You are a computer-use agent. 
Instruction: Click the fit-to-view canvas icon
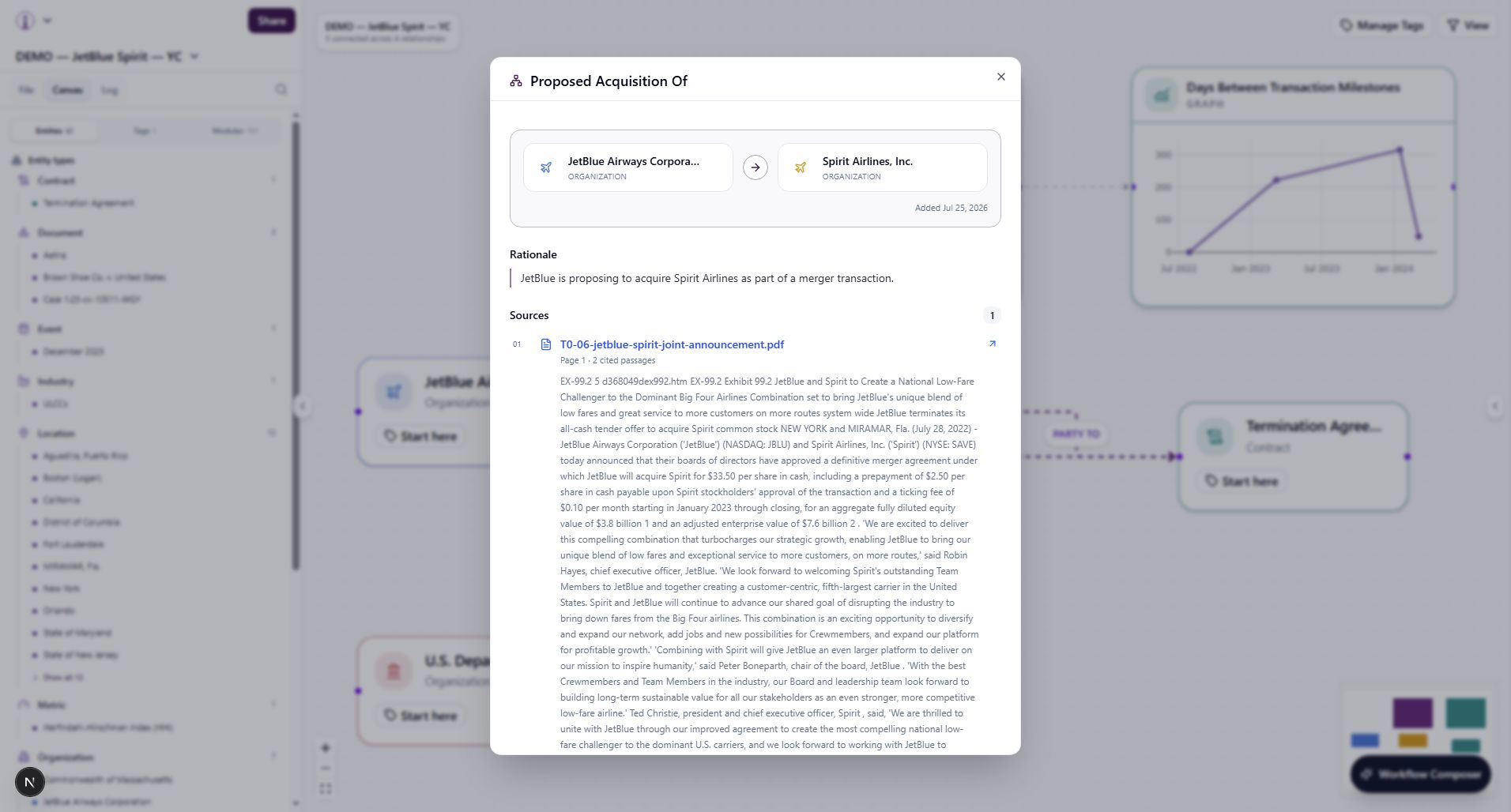(x=326, y=788)
